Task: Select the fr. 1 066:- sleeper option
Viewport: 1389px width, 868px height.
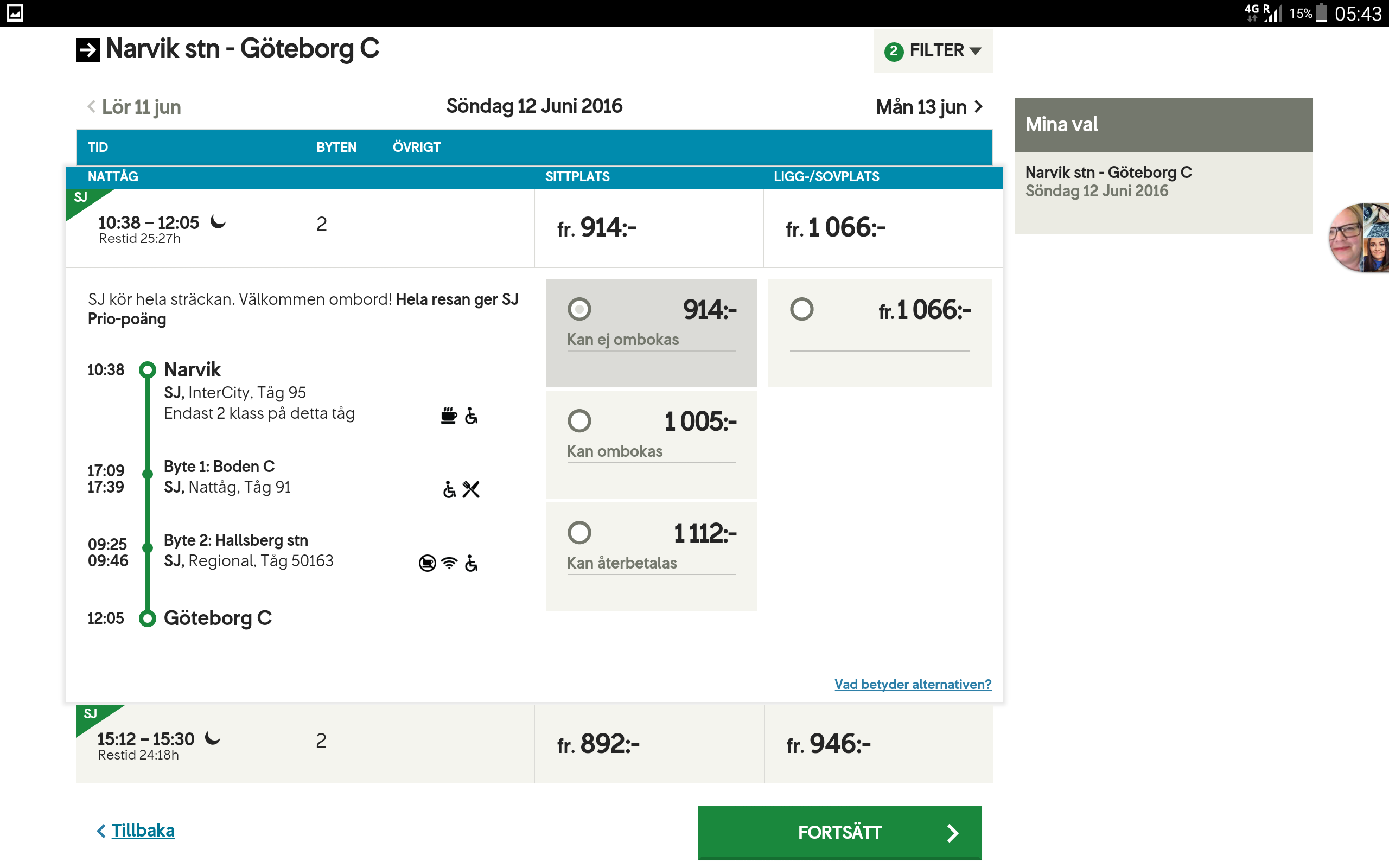Action: pos(801,309)
